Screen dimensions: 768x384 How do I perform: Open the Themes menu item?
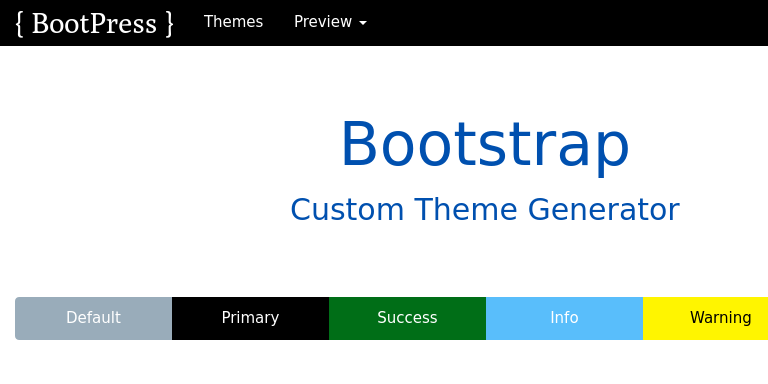(x=234, y=22)
